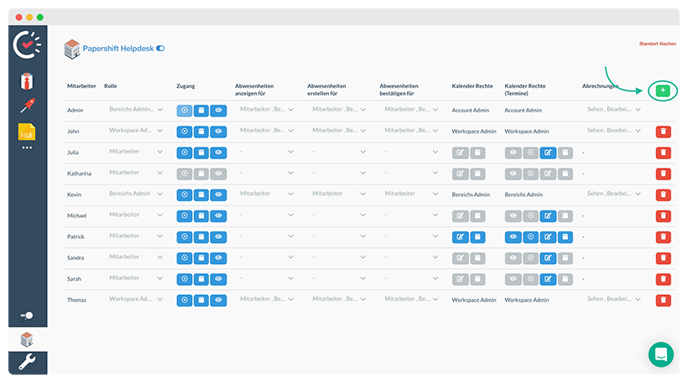Open the building location sidebar tab

click(27, 339)
